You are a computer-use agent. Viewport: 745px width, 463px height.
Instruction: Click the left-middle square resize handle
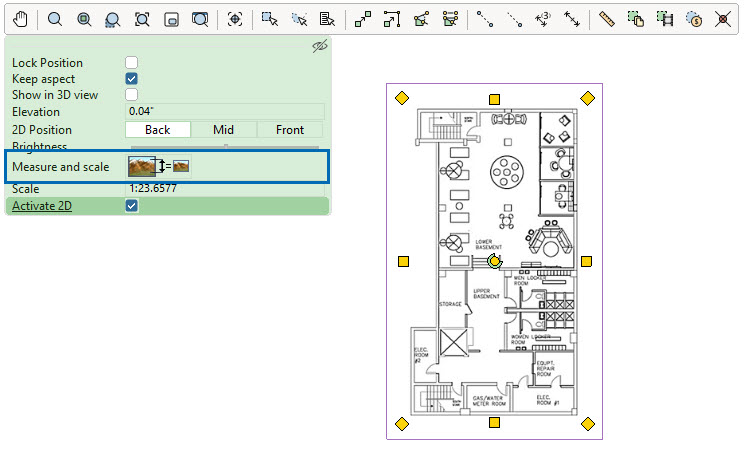click(x=403, y=261)
